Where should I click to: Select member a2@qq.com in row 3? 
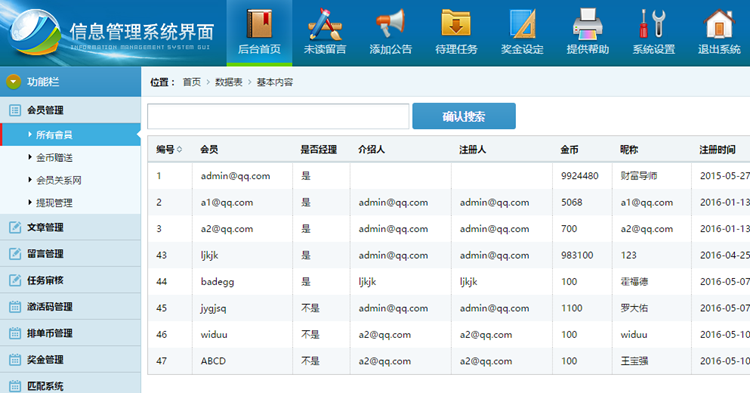click(227, 229)
